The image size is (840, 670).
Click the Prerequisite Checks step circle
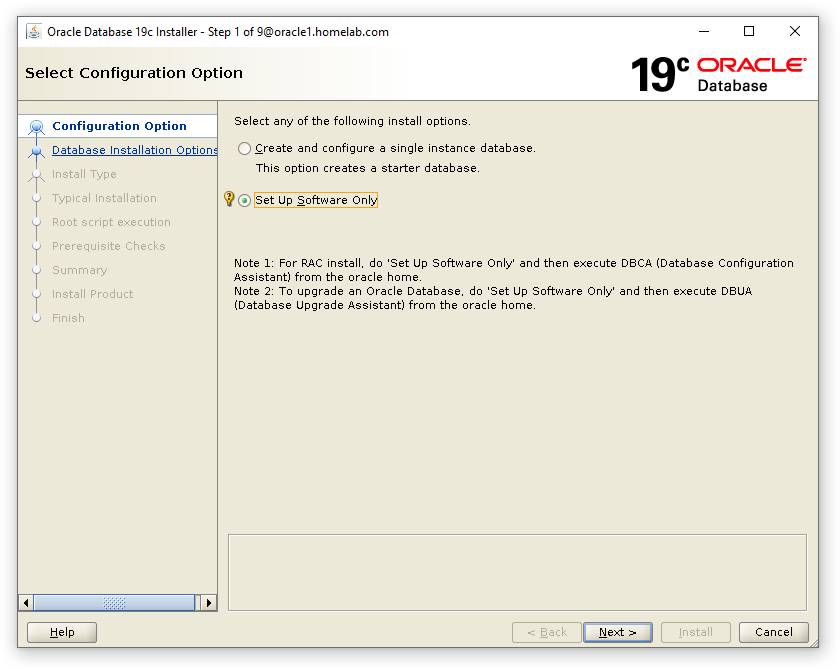(36, 246)
